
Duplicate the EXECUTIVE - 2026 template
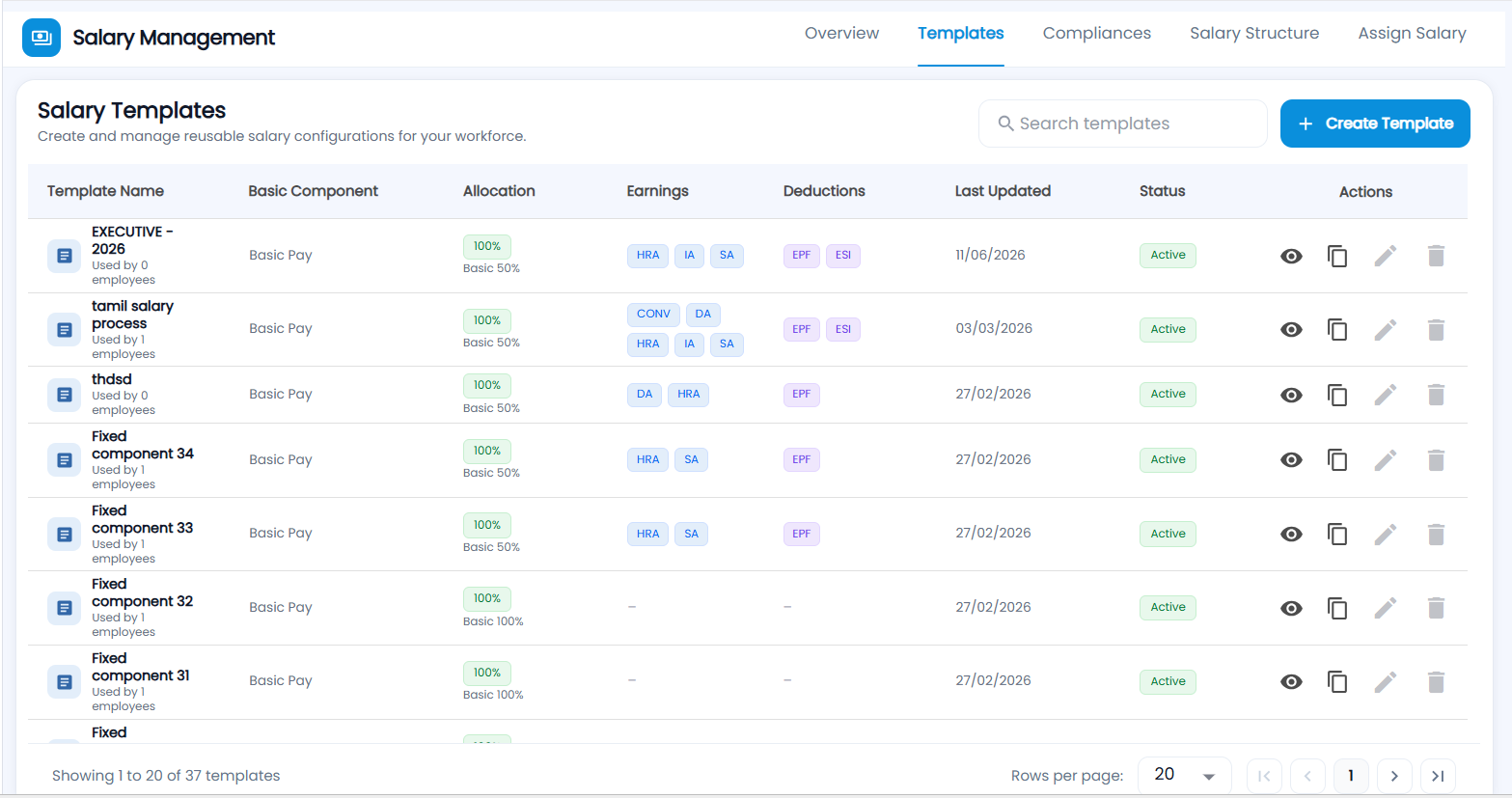pyautogui.click(x=1337, y=256)
